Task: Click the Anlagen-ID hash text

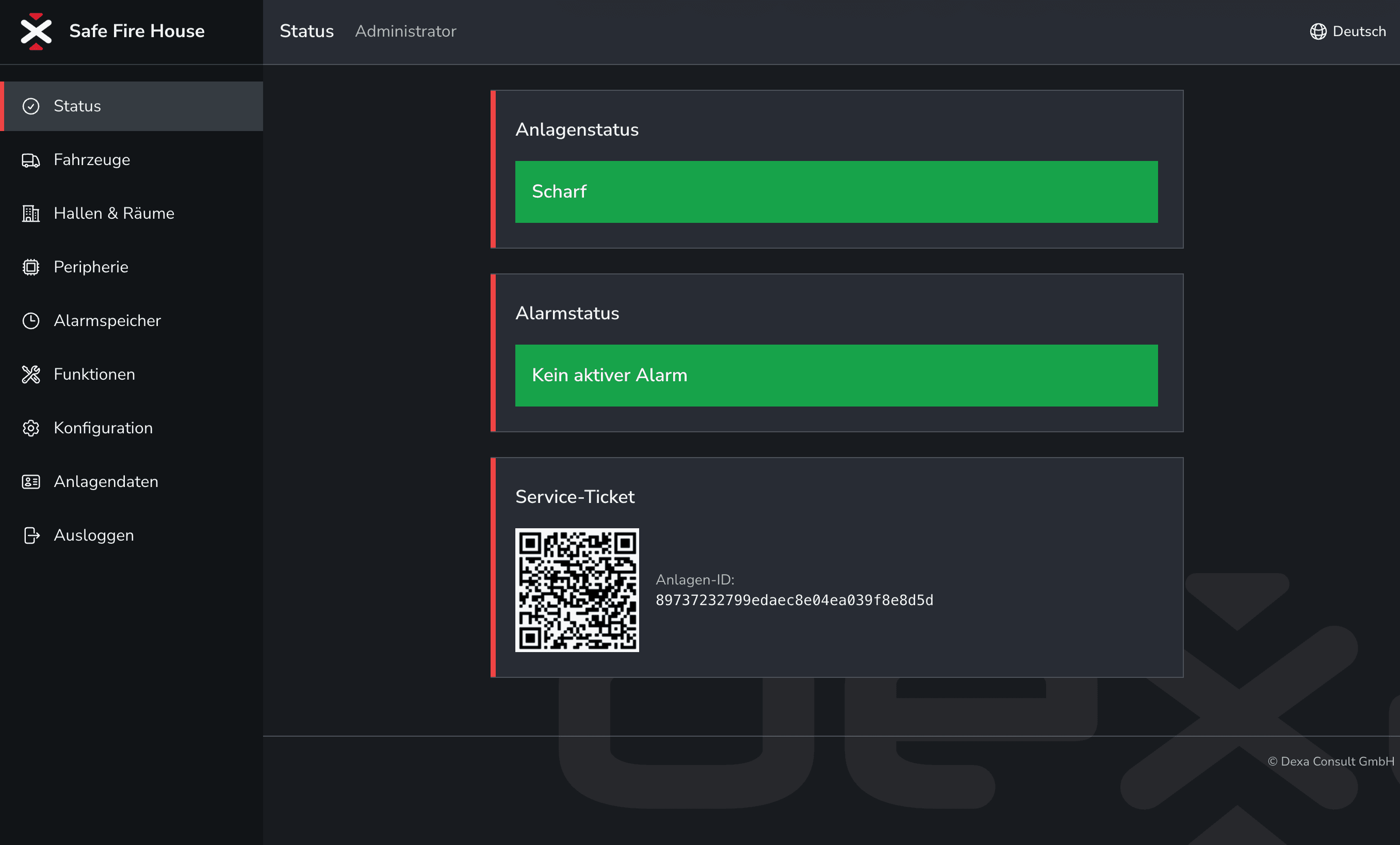Action: pos(794,600)
